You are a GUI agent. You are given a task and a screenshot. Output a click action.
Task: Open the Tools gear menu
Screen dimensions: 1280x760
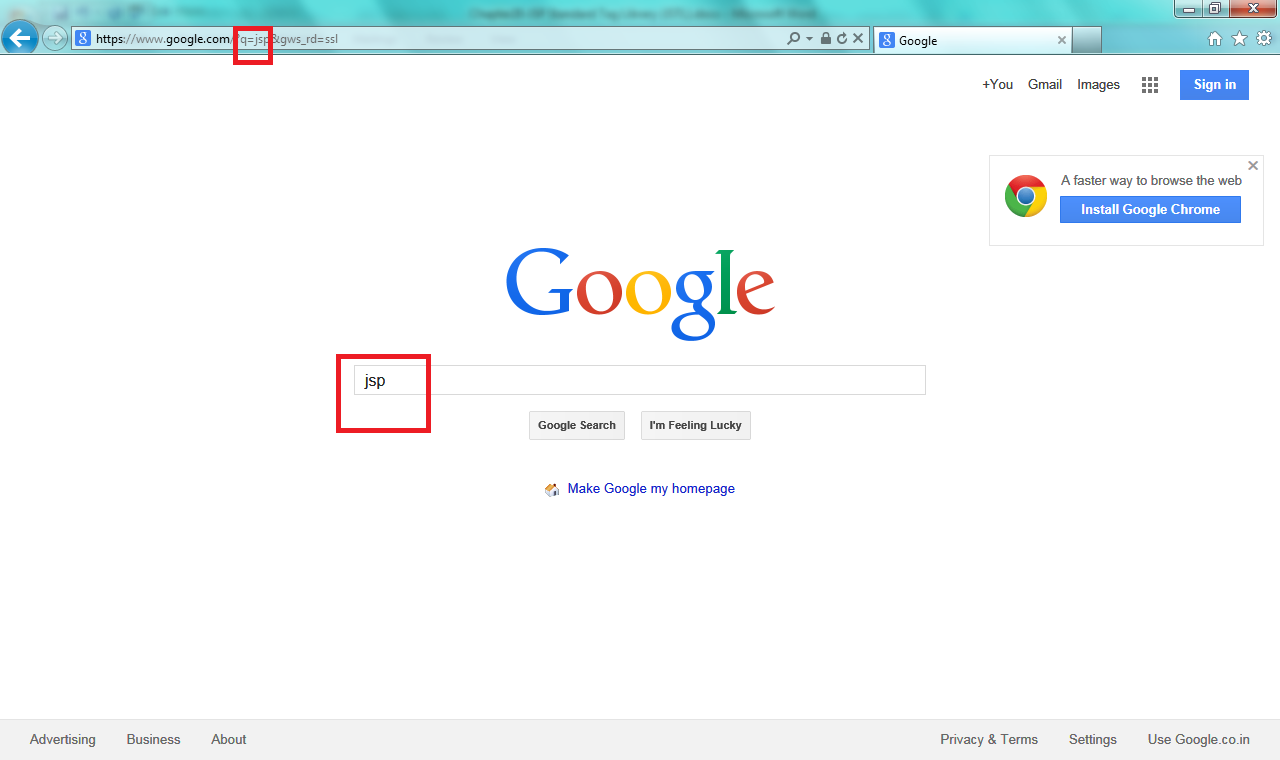point(1264,39)
